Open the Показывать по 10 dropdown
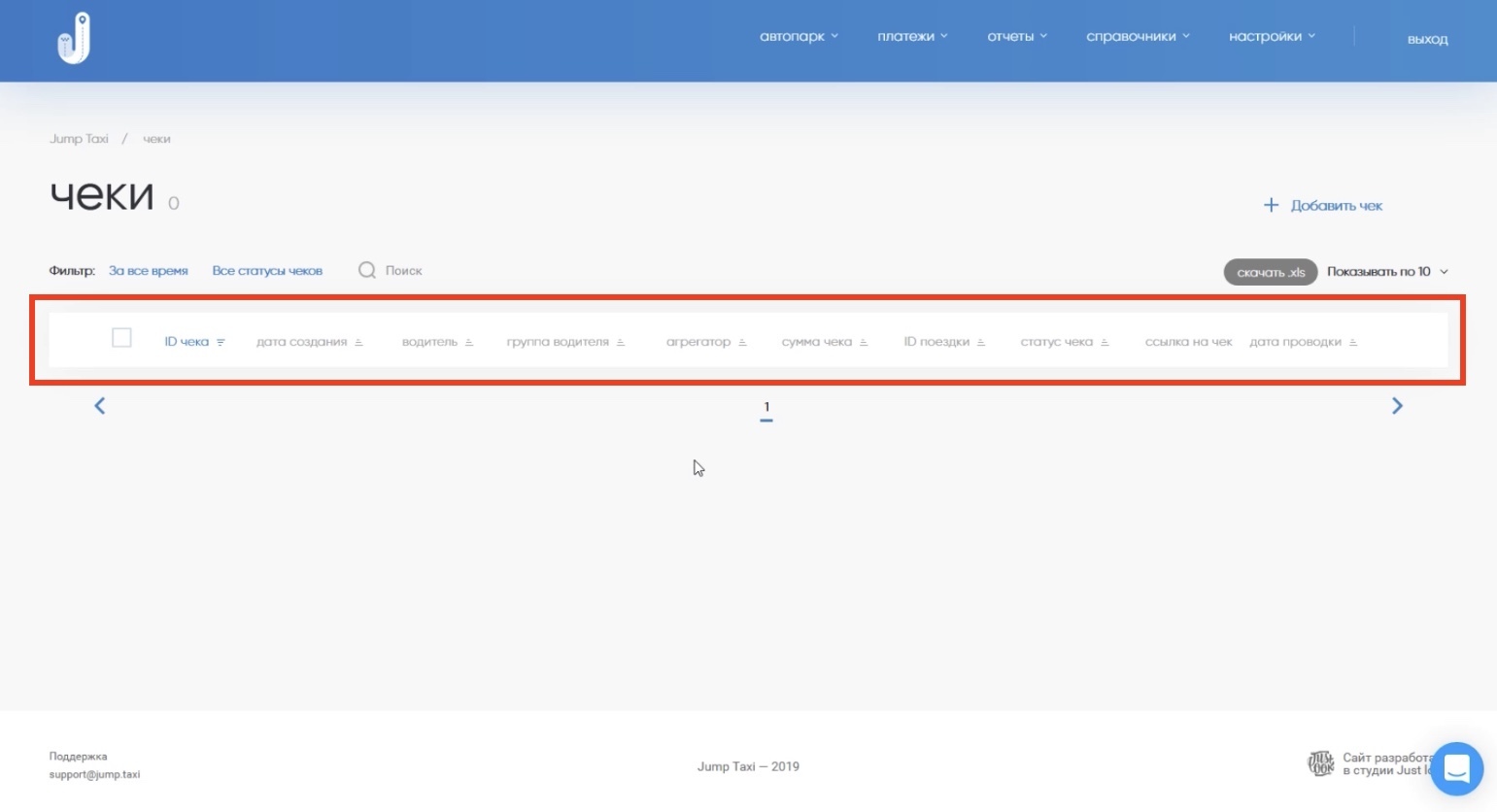 (x=1387, y=272)
